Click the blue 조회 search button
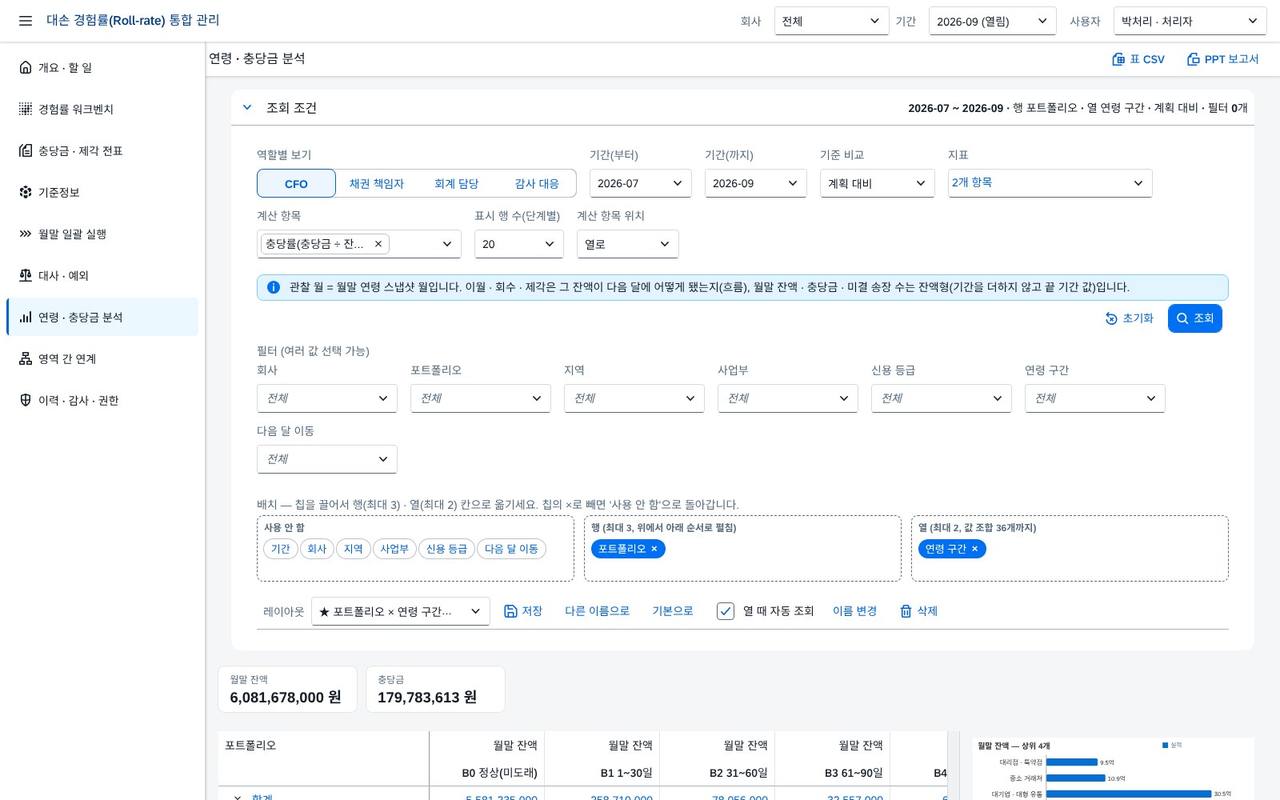Image resolution: width=1280 pixels, height=800 pixels. coord(1195,318)
